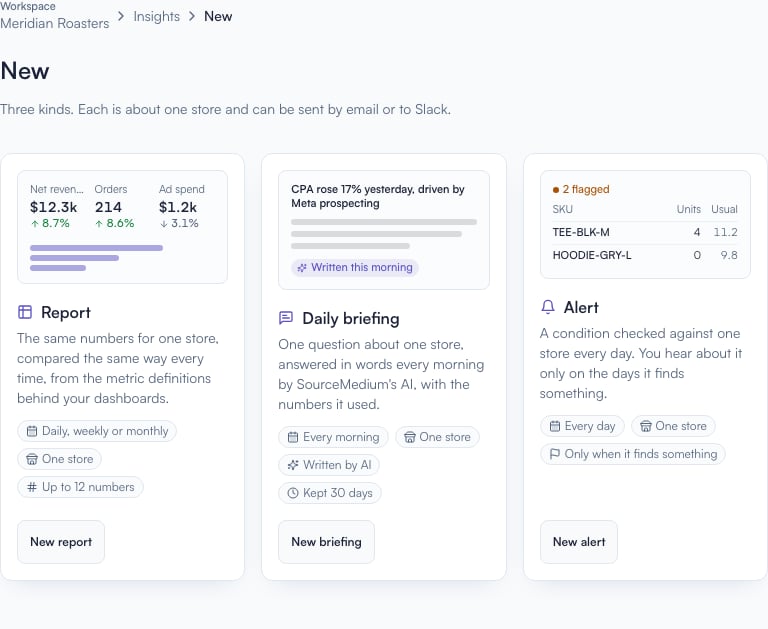Click flag icon in Only when it finds something chip
Image resolution: width=768 pixels, height=629 pixels.
(554, 454)
